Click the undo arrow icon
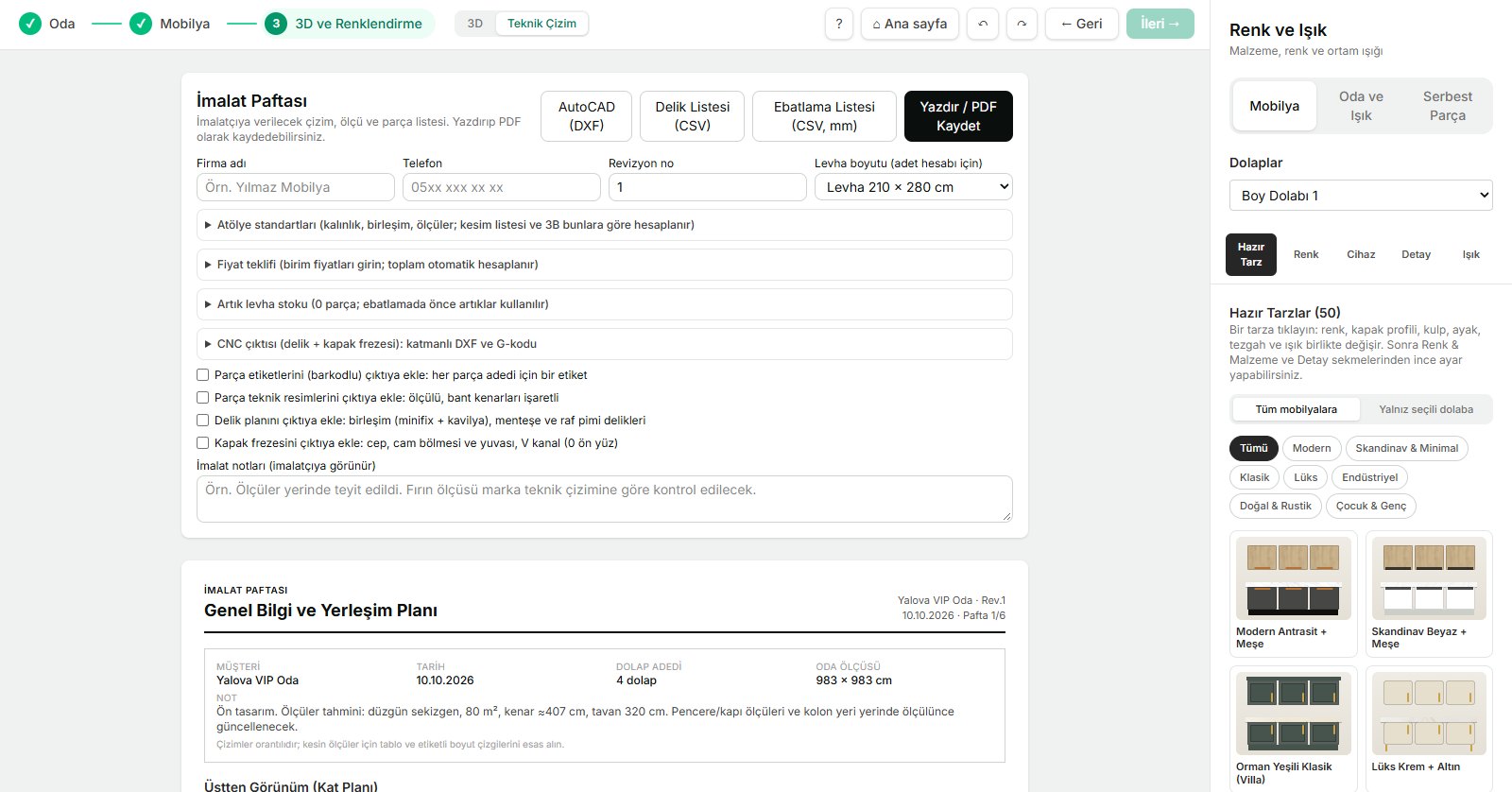Viewport: 1512px width, 792px height. (x=983, y=24)
